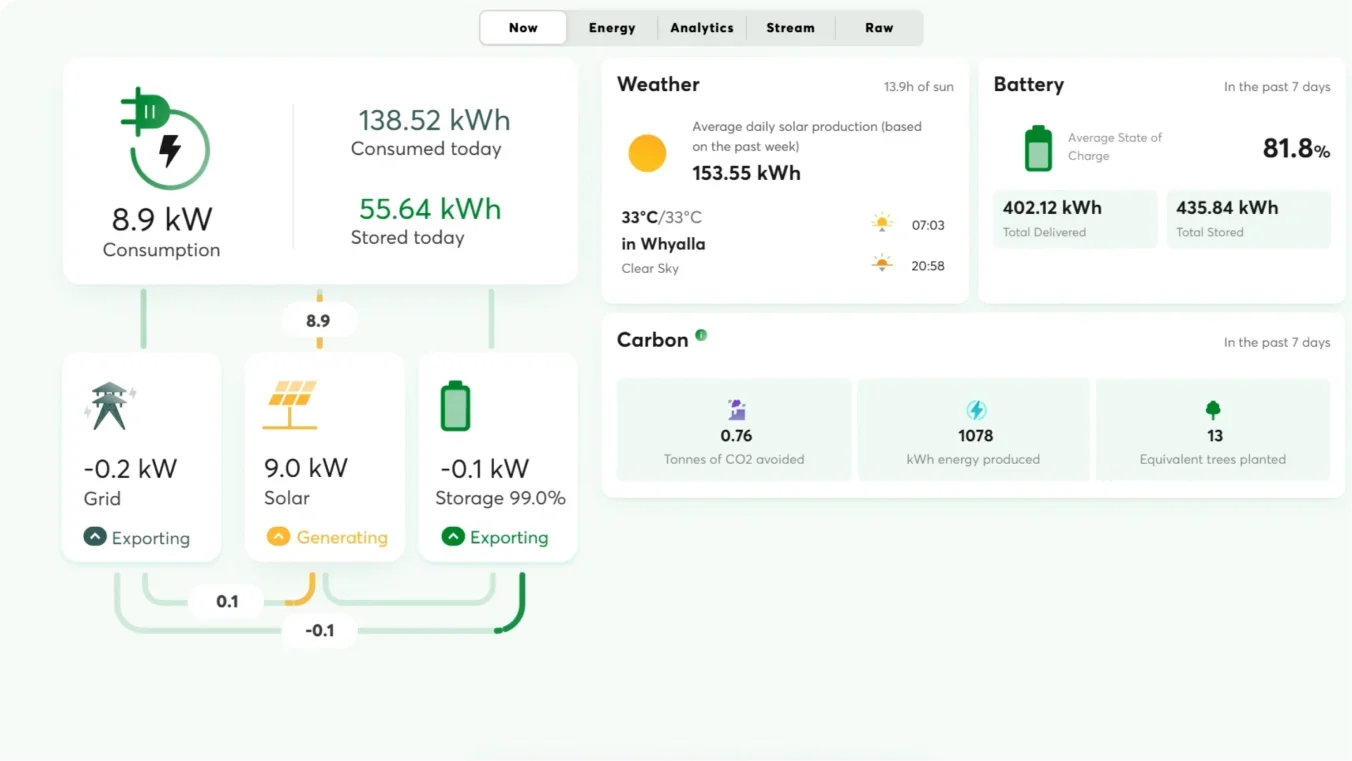Click the Grid Exporting chevron icon
The width and height of the screenshot is (1352, 761).
coord(95,537)
